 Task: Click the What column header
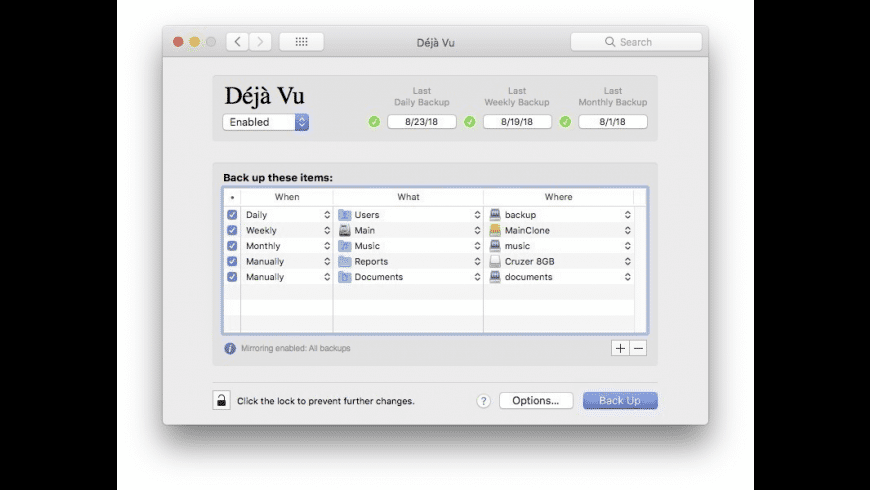tap(408, 197)
